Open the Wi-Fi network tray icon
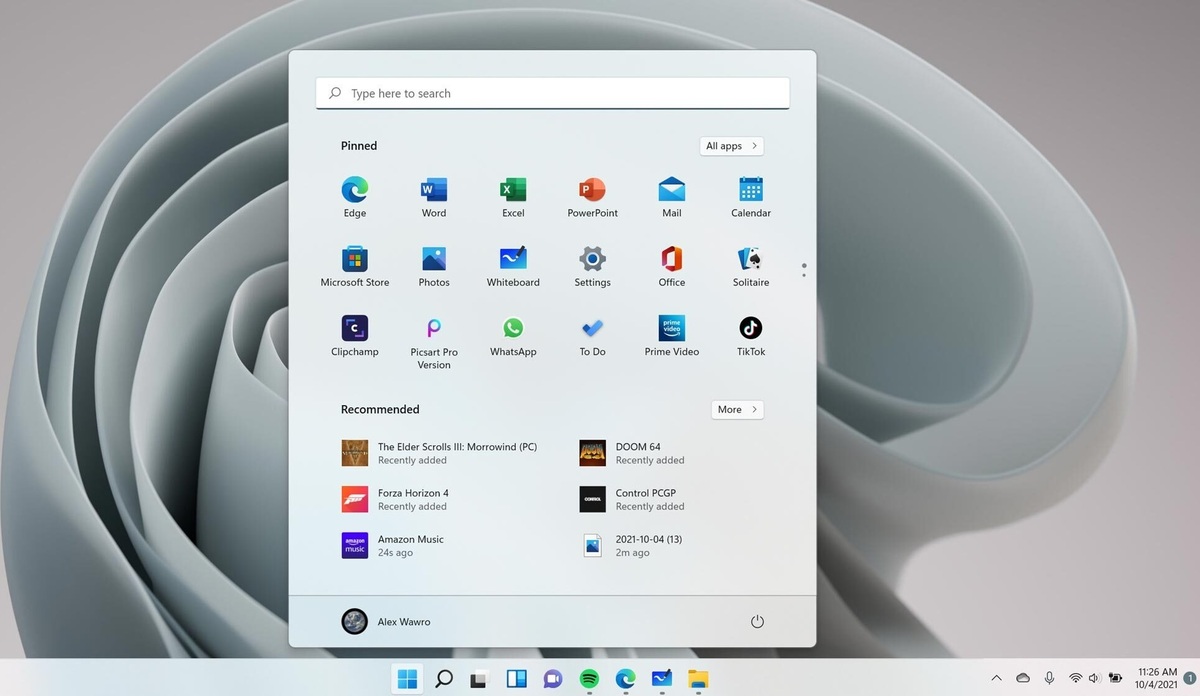This screenshot has height=696, width=1200. (1075, 678)
